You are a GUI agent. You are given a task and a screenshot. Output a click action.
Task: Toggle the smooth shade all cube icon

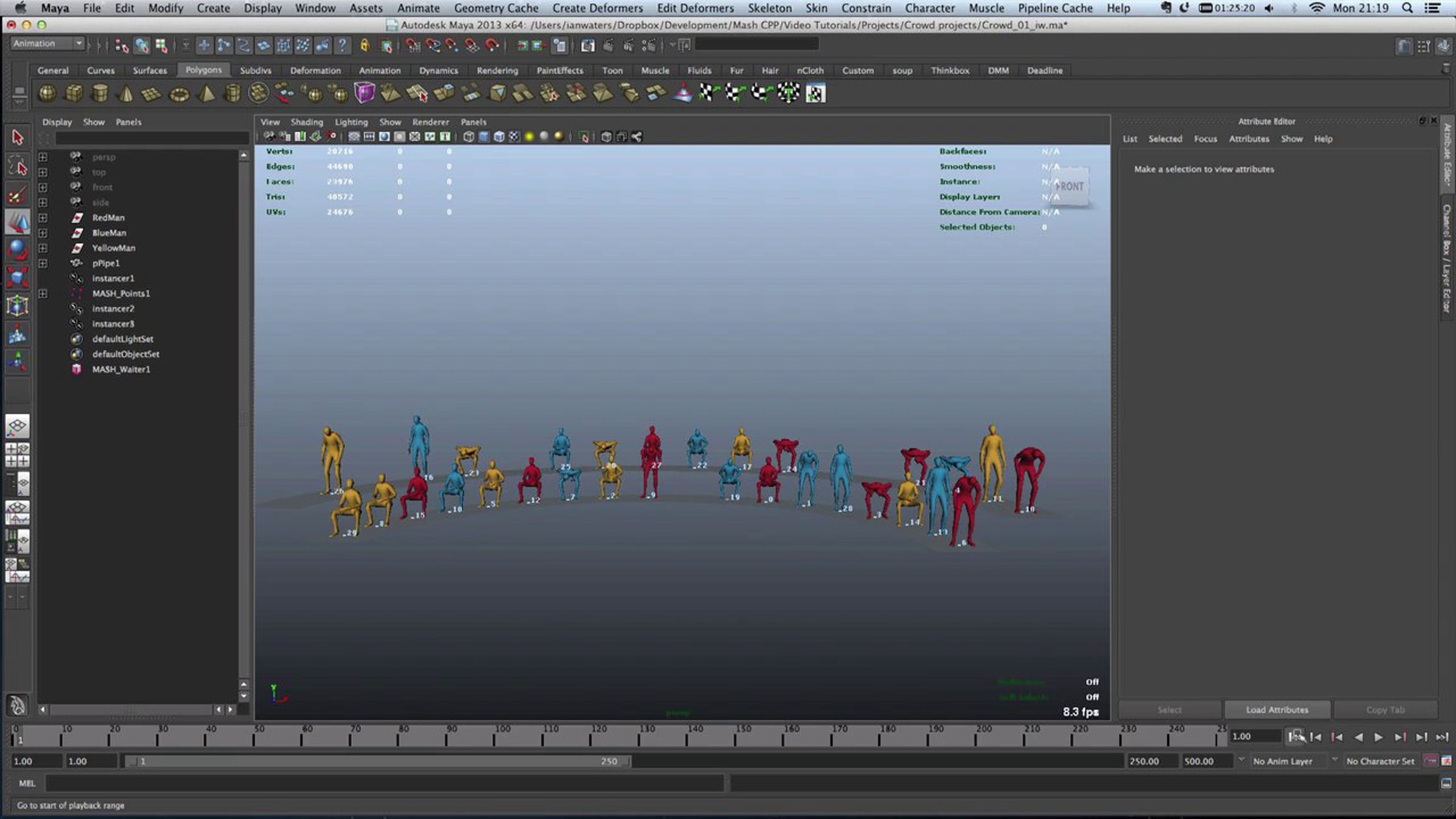point(484,136)
